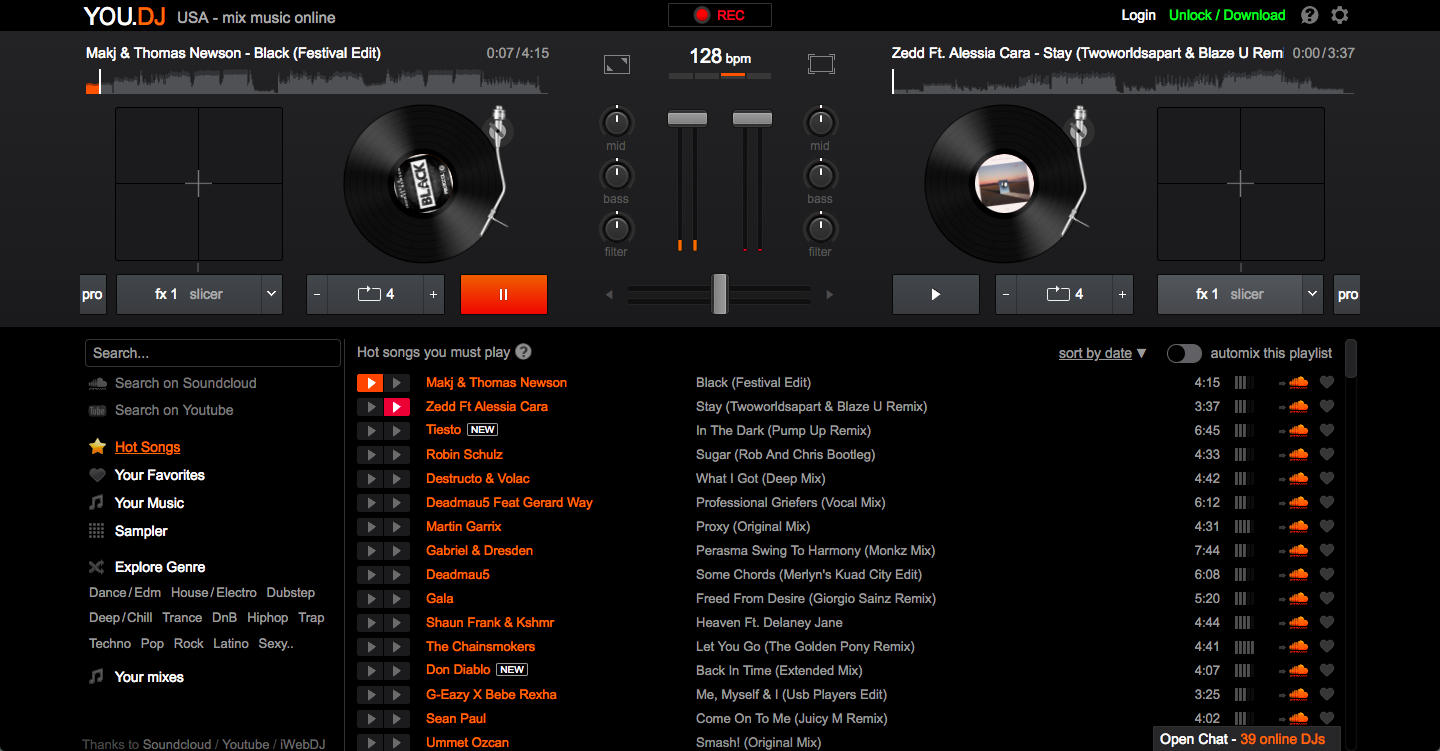Click the Unlock / Download link
This screenshot has width=1440, height=751.
(x=1227, y=15)
